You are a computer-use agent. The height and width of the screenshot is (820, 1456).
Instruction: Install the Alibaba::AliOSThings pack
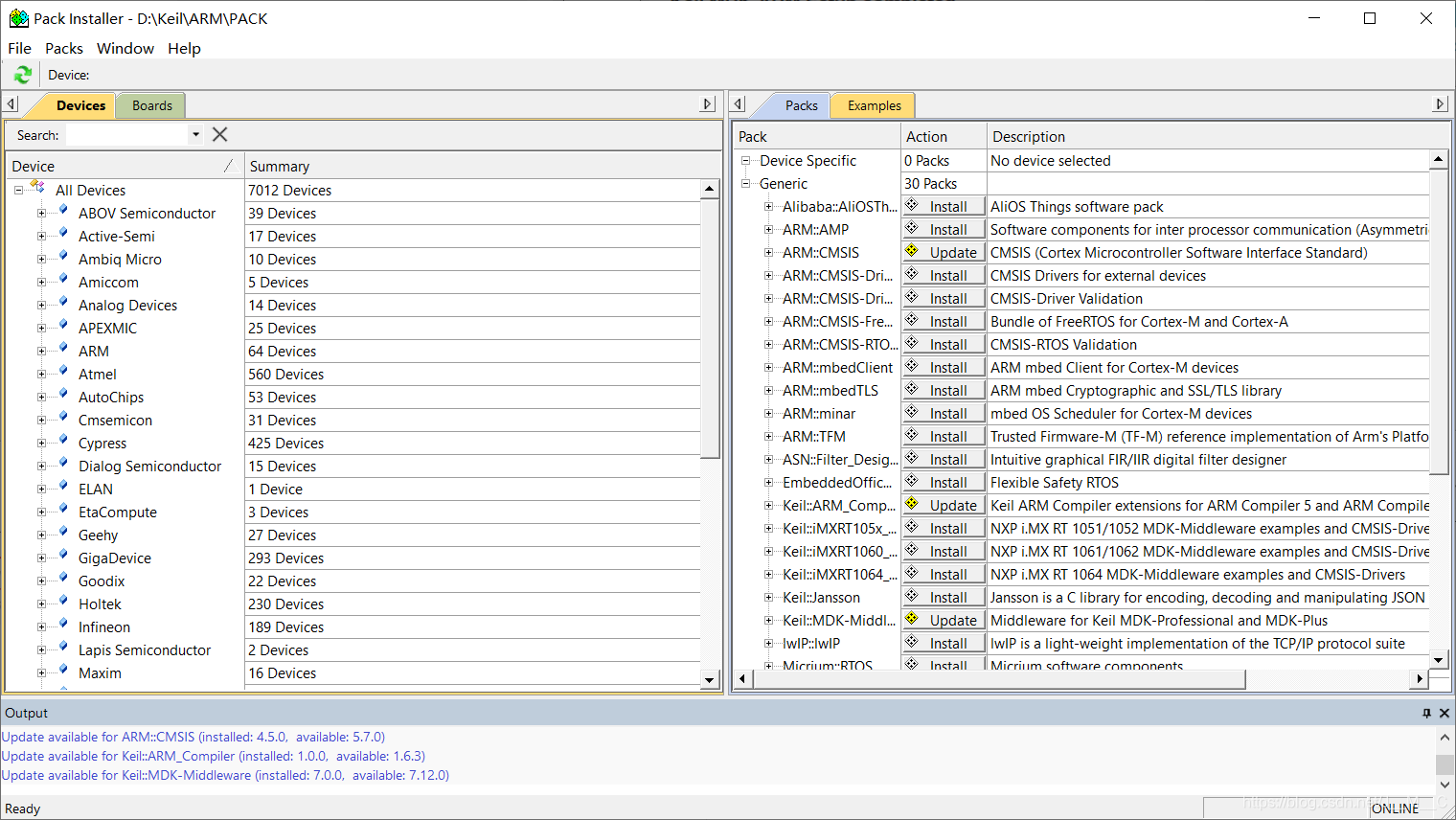944,207
